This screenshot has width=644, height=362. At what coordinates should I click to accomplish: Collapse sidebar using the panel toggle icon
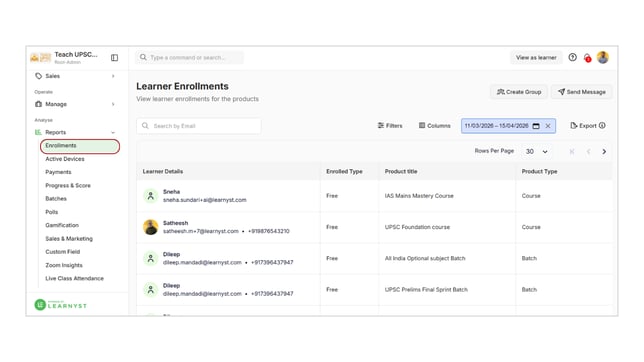pyautogui.click(x=115, y=58)
